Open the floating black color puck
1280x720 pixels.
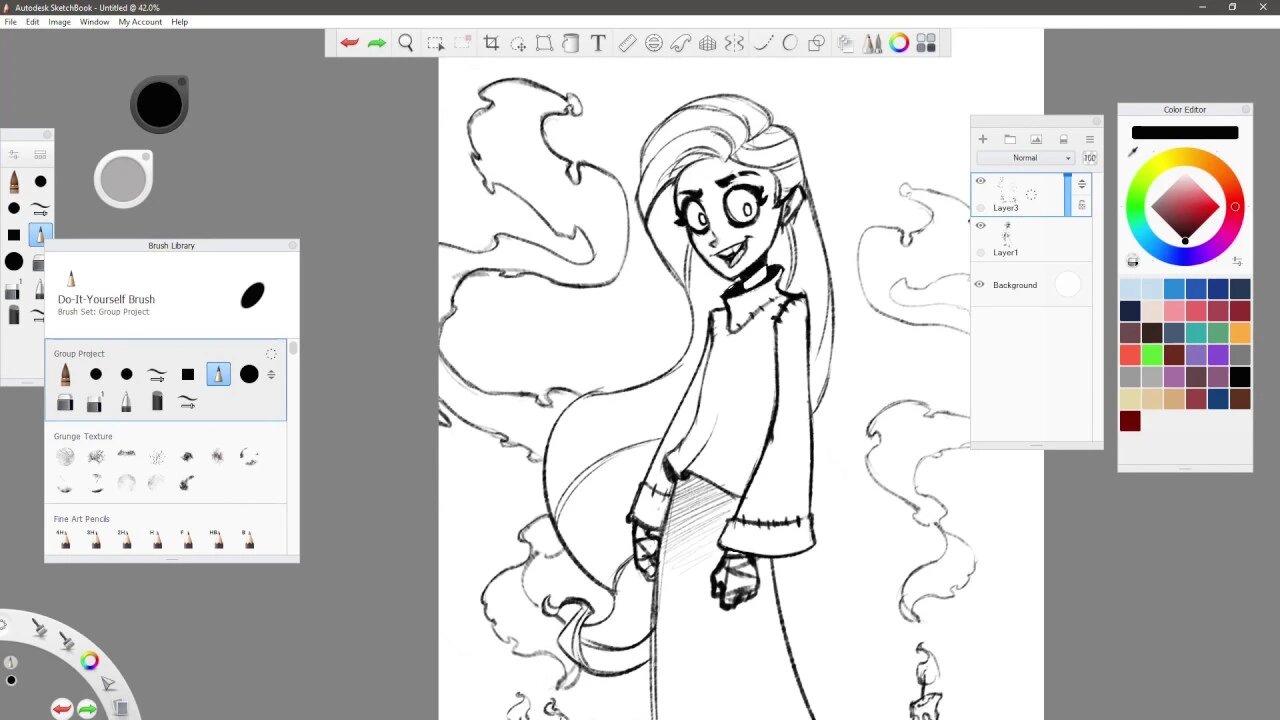pyautogui.click(x=159, y=105)
